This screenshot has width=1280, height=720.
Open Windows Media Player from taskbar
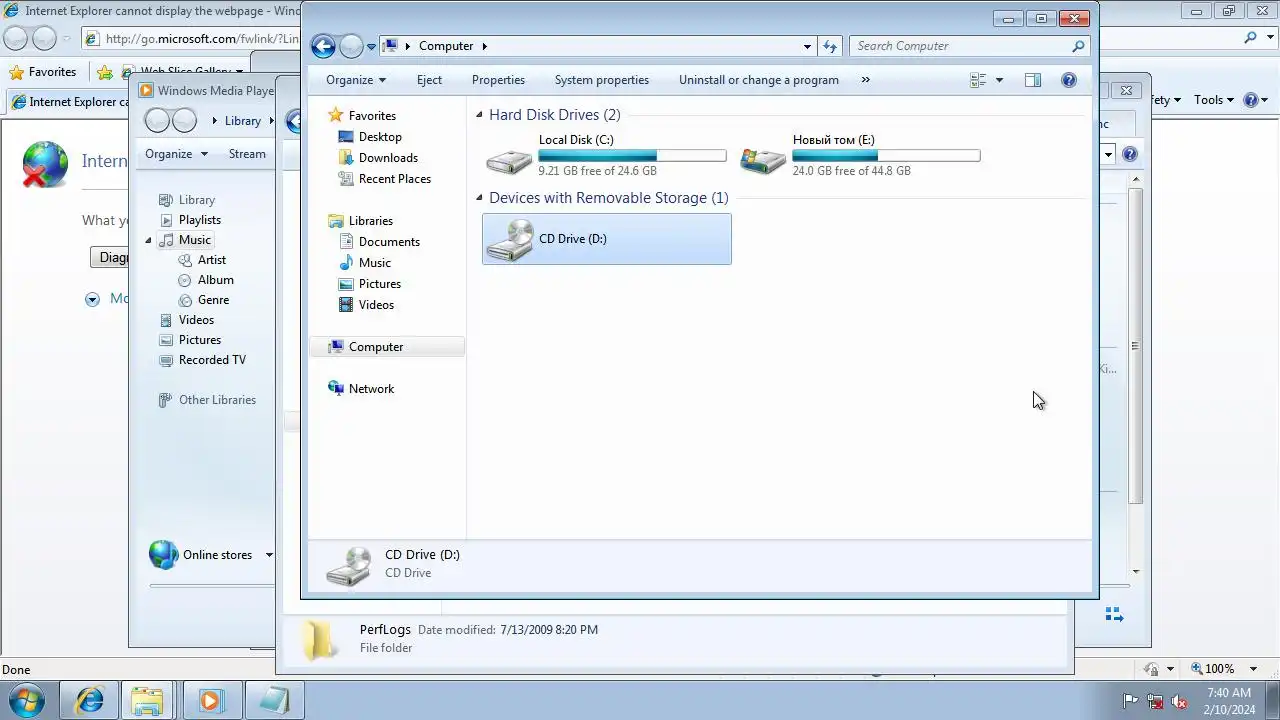[x=209, y=701]
